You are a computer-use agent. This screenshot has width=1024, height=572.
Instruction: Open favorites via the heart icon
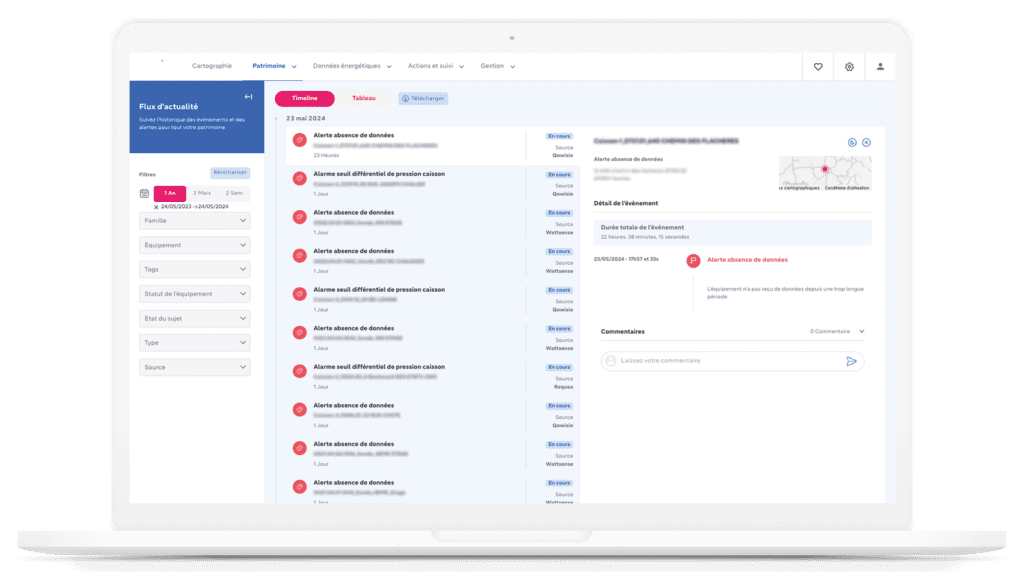pos(818,67)
